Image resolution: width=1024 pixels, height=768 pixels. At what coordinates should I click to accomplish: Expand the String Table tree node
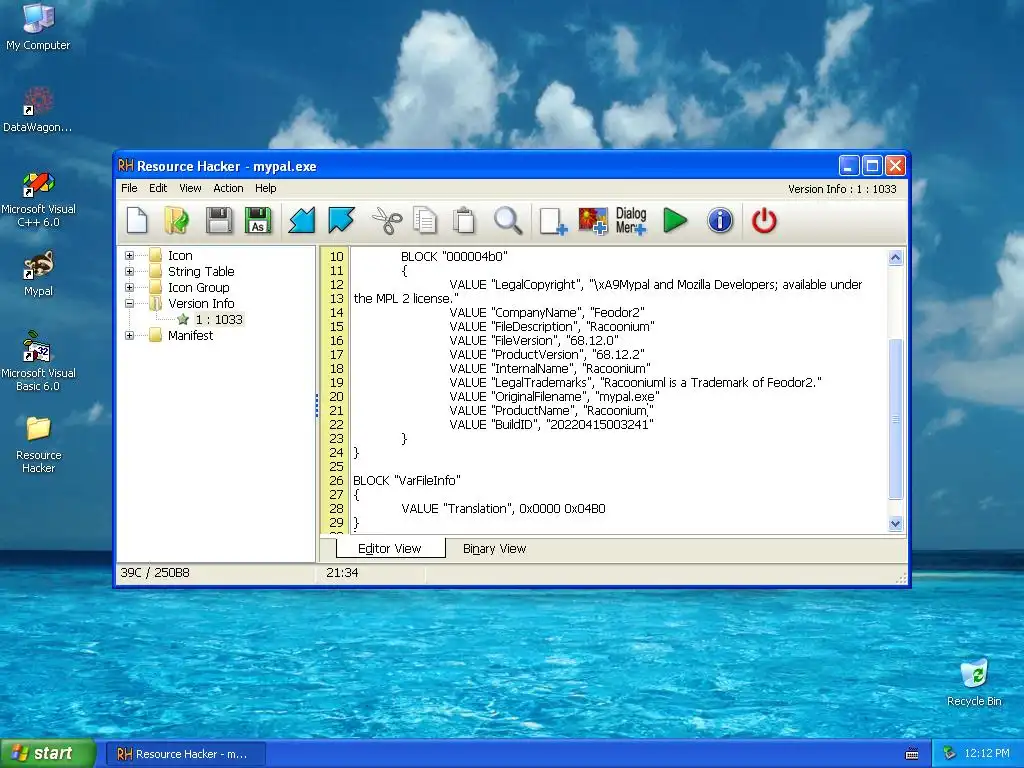click(x=129, y=272)
